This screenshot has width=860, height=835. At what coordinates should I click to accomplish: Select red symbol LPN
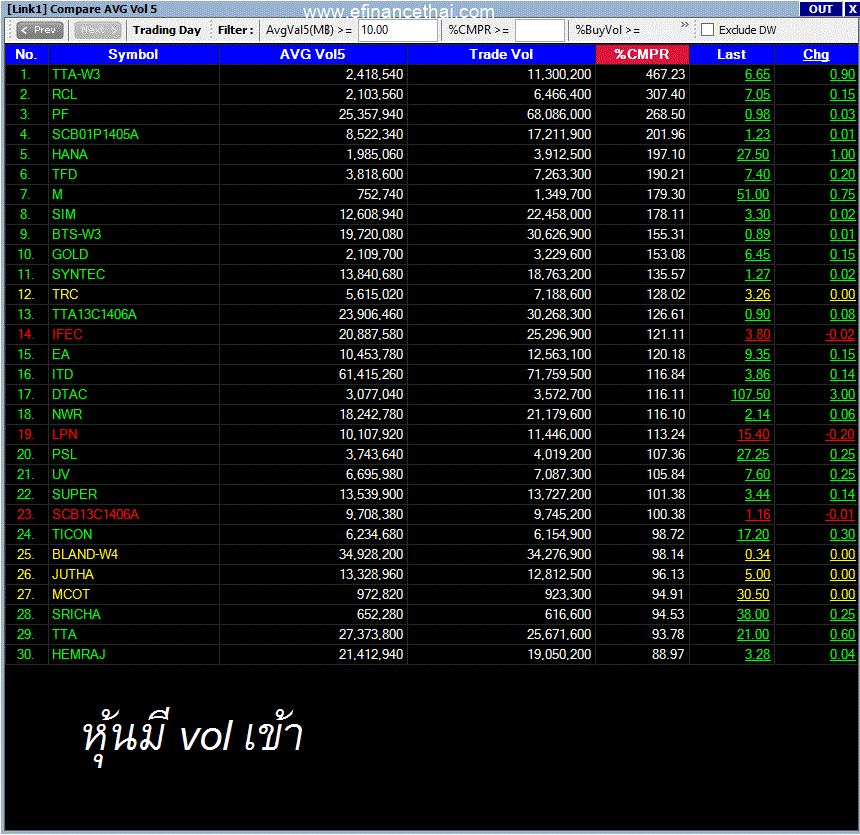tap(65, 435)
